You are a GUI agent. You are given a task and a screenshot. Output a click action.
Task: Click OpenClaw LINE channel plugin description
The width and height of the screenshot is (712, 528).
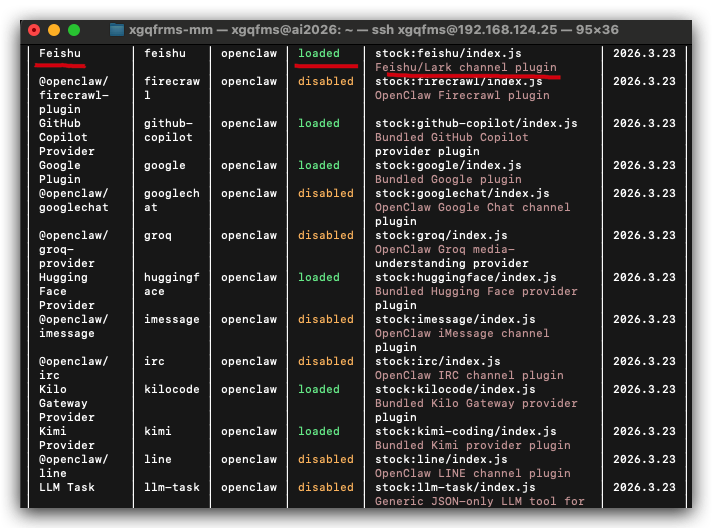click(x=473, y=473)
